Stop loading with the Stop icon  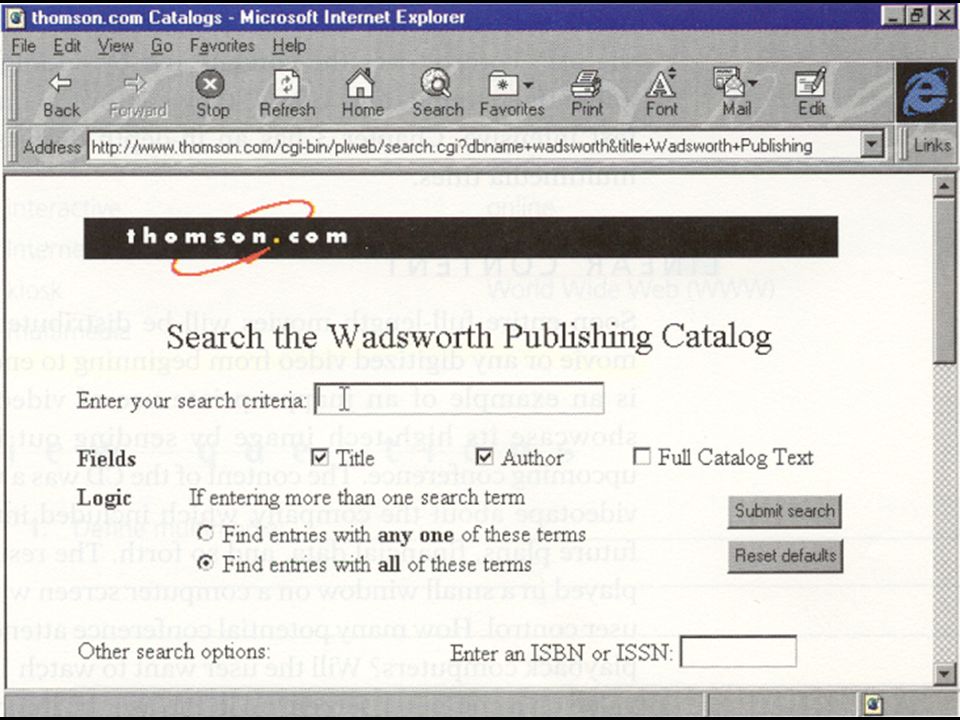210,84
